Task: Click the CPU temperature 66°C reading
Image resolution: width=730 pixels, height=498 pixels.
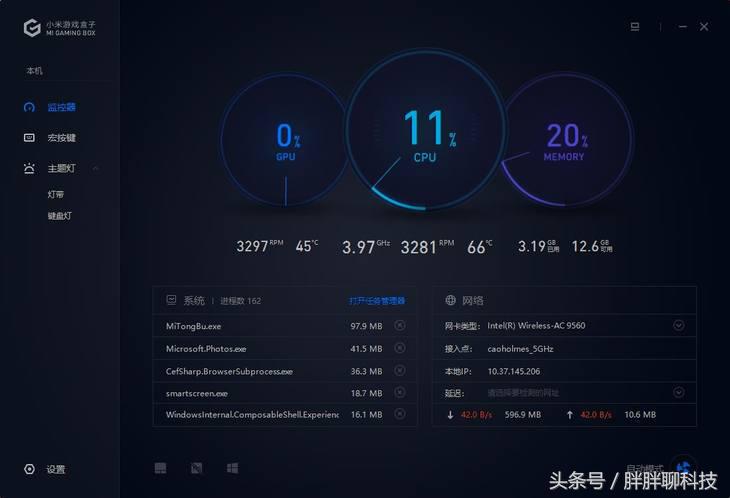Action: pos(480,247)
